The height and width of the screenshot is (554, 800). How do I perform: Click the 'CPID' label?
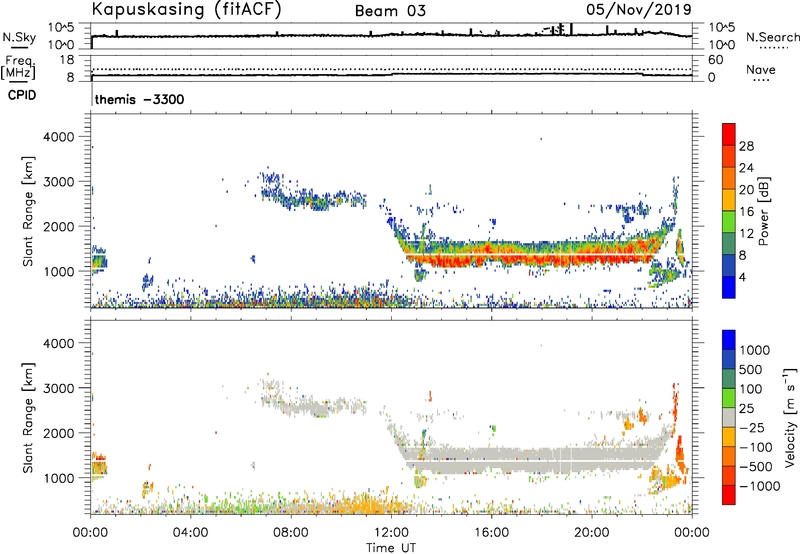pyautogui.click(x=22, y=95)
